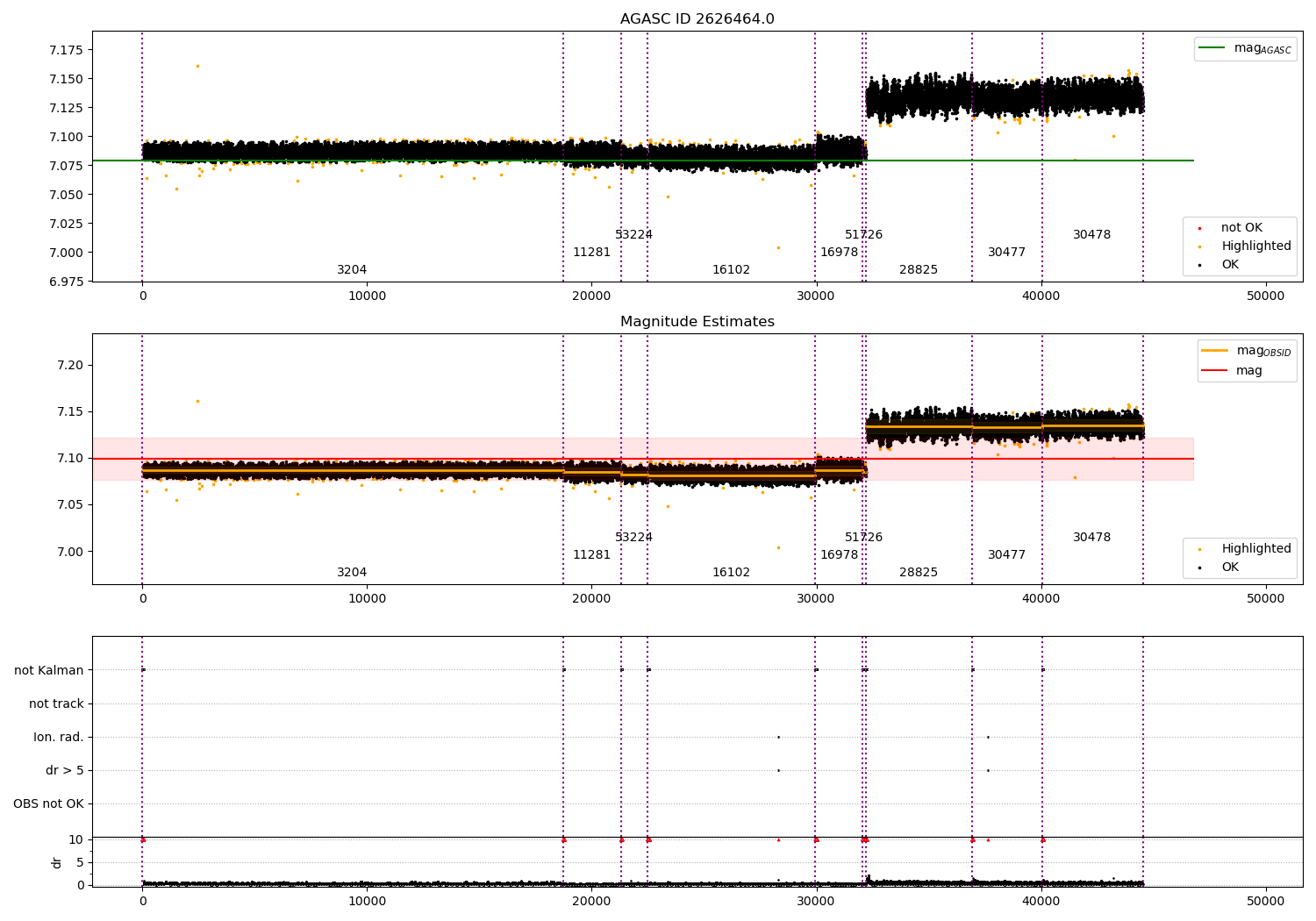This screenshot has width=1316, height=921.
Task: Click obsid label 30477 in AGASC ID plot
Action: point(1006,253)
